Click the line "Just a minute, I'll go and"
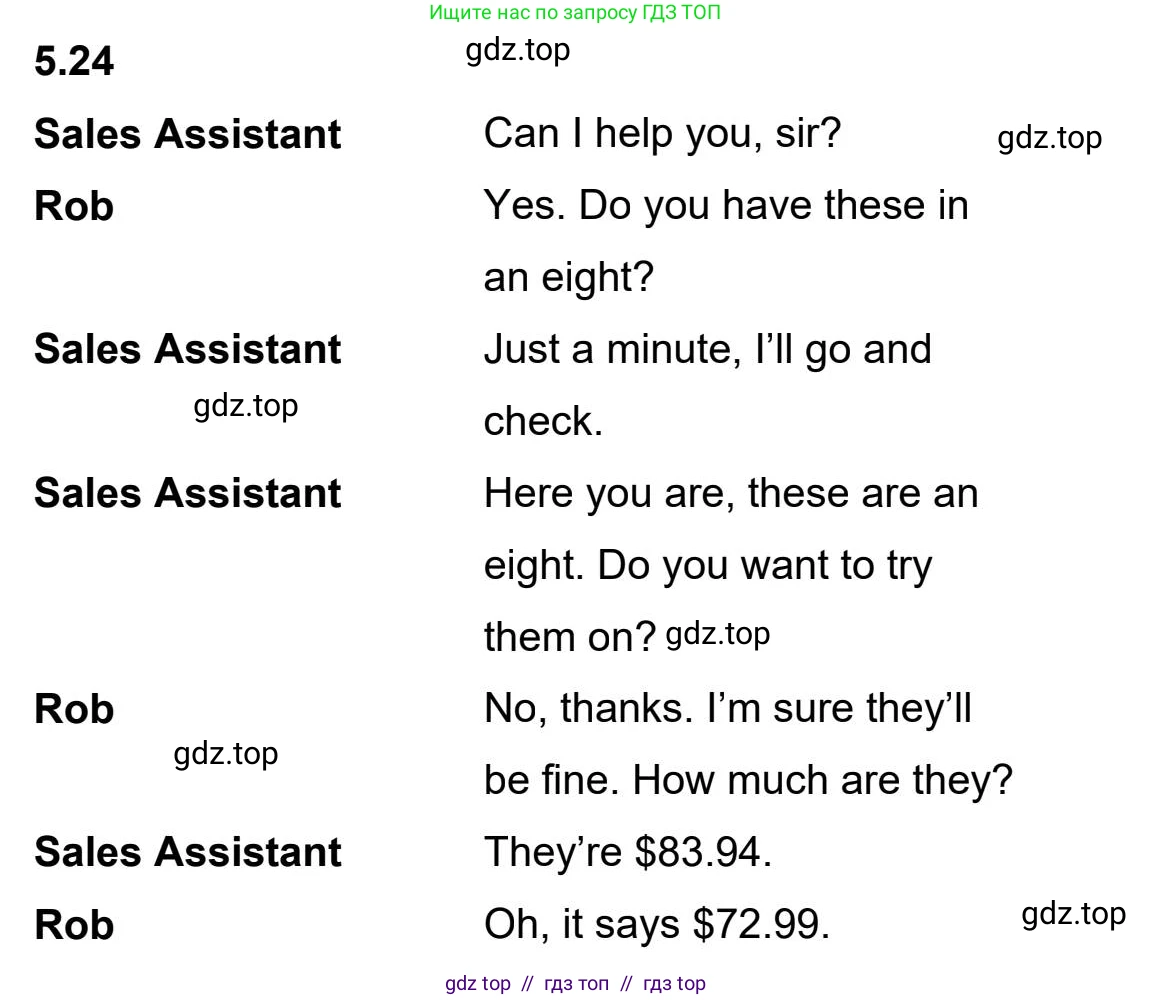This screenshot has height=1000, width=1152. pyautogui.click(x=707, y=349)
